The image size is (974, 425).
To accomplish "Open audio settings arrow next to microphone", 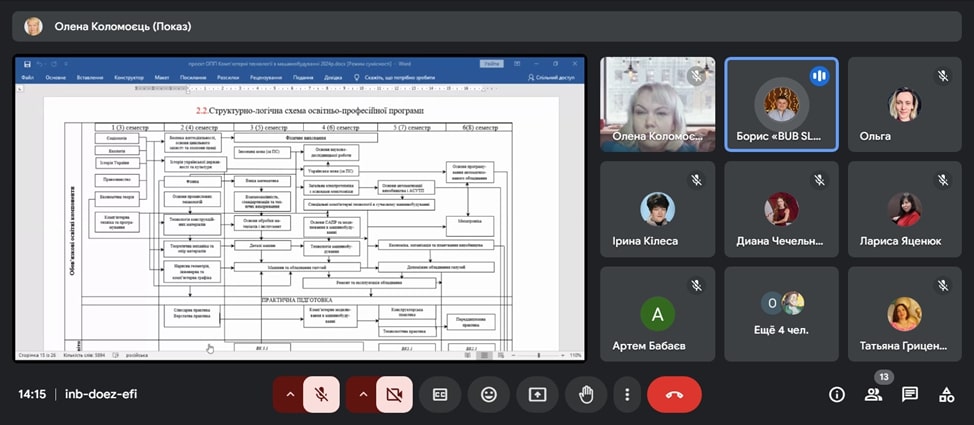I will click(289, 395).
